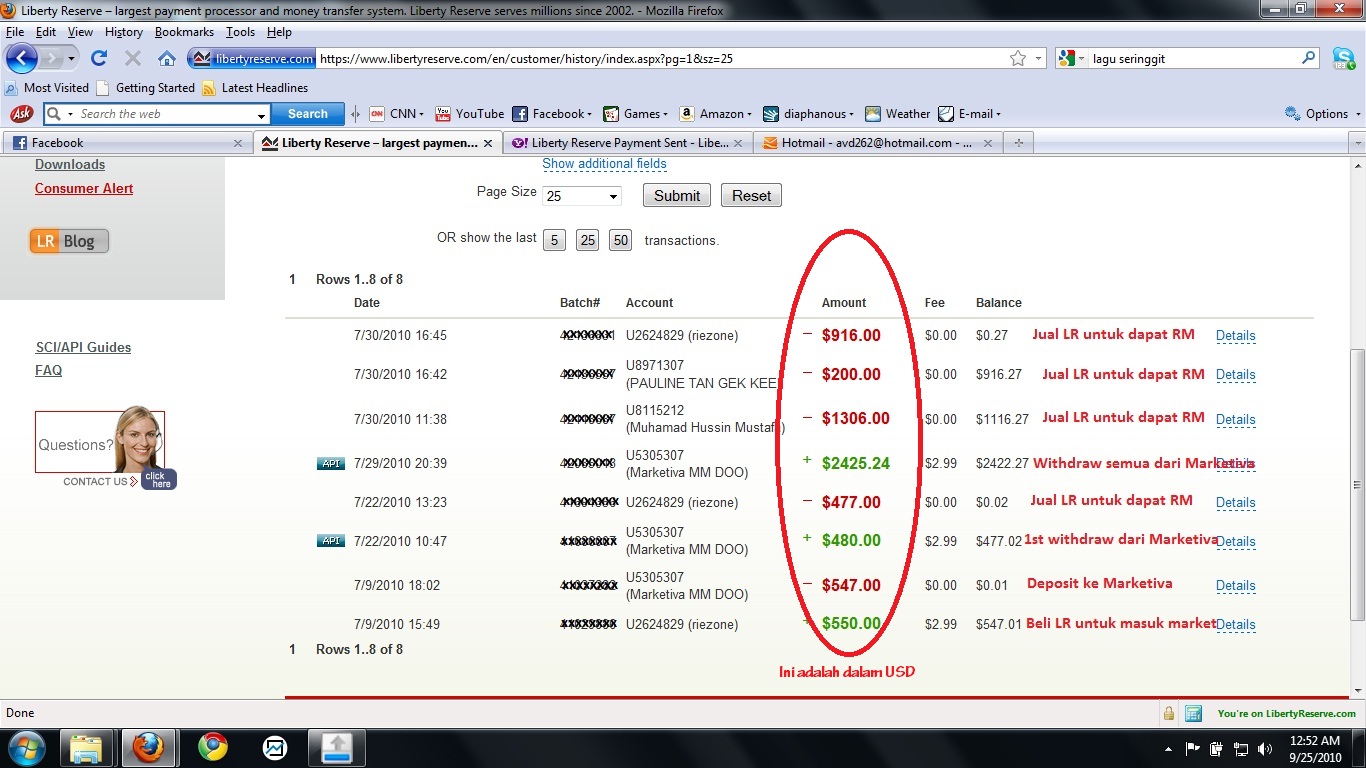
Task: Open the Page Size dropdown
Action: [x=582, y=196]
